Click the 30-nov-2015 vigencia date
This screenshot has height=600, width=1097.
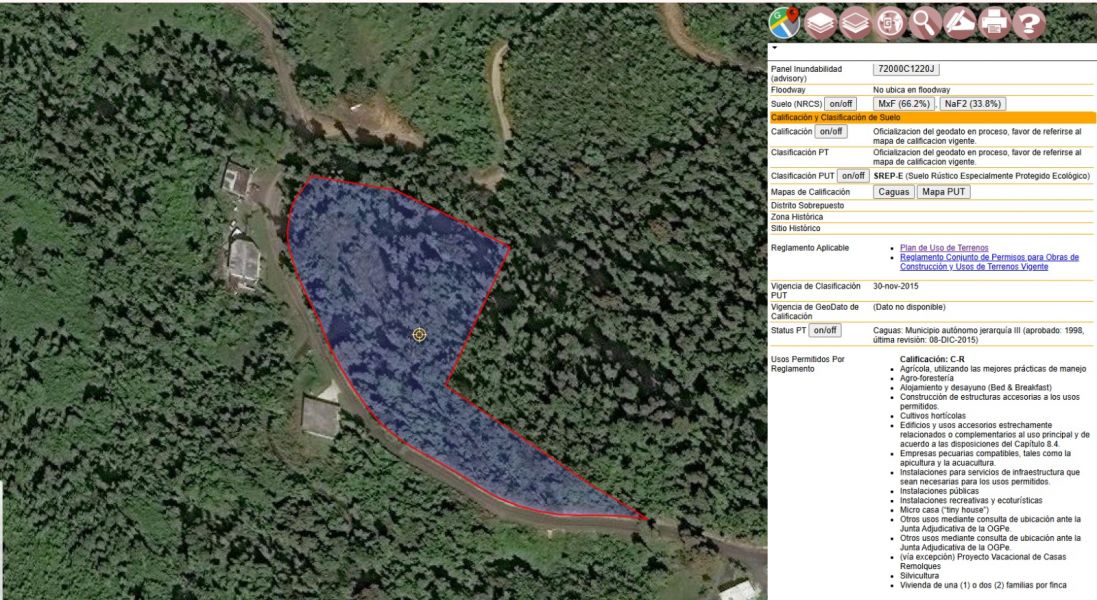tap(896, 286)
